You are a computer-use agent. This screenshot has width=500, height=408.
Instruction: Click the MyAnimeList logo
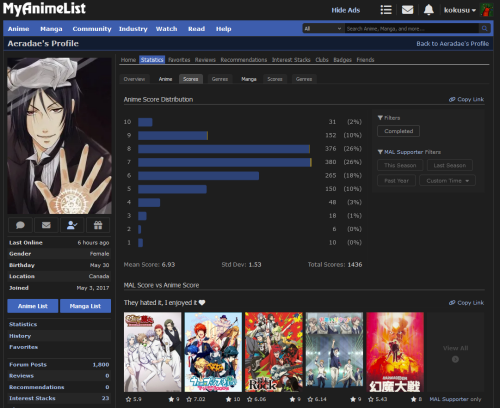pyautogui.click(x=44, y=8)
